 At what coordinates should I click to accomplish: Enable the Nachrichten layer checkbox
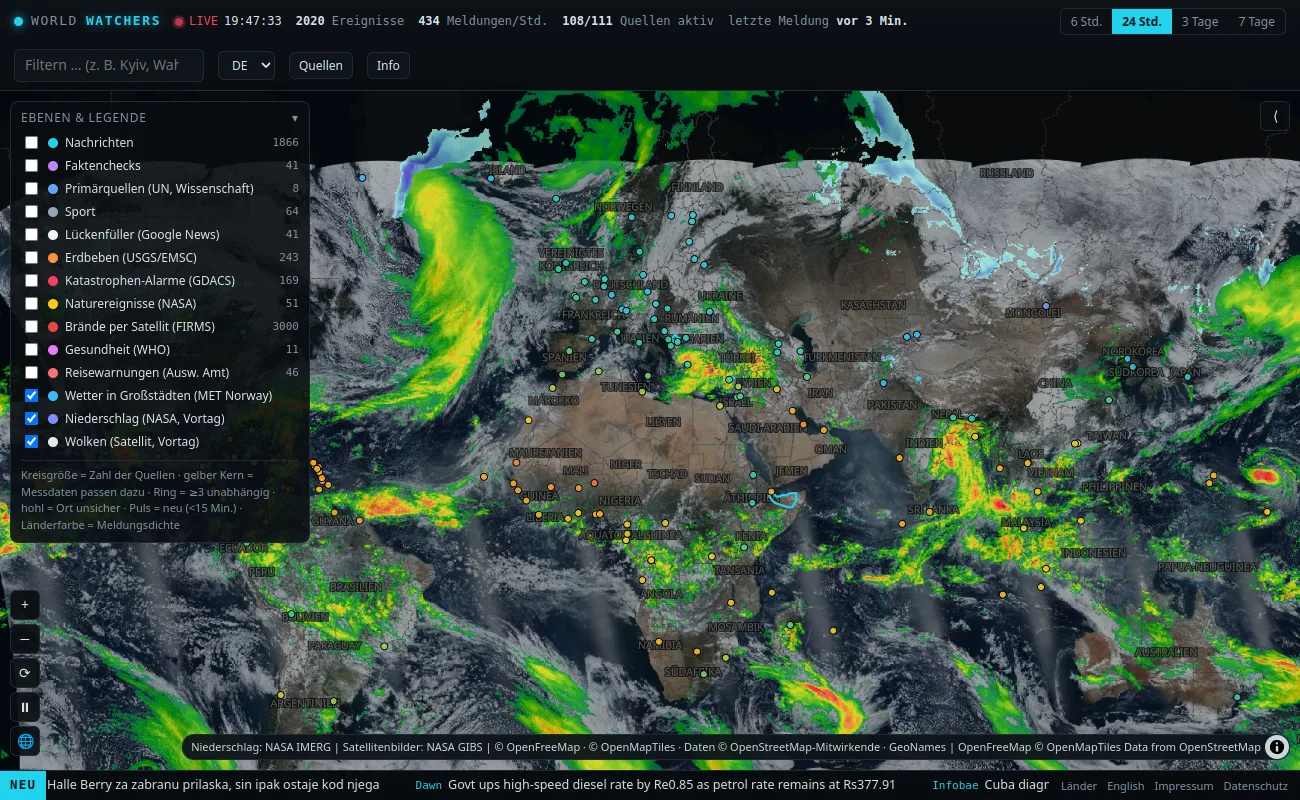coord(32,143)
